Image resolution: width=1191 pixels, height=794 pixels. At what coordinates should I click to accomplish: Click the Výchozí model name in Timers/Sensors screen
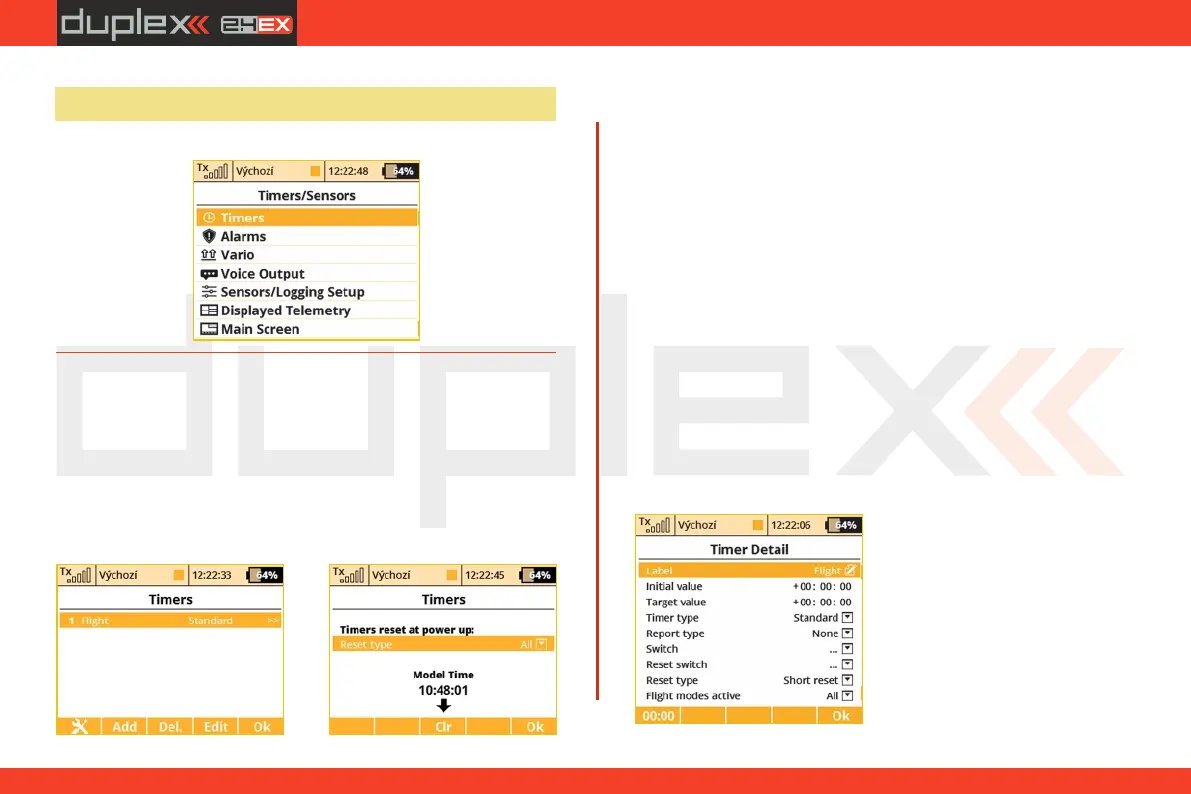coord(254,171)
